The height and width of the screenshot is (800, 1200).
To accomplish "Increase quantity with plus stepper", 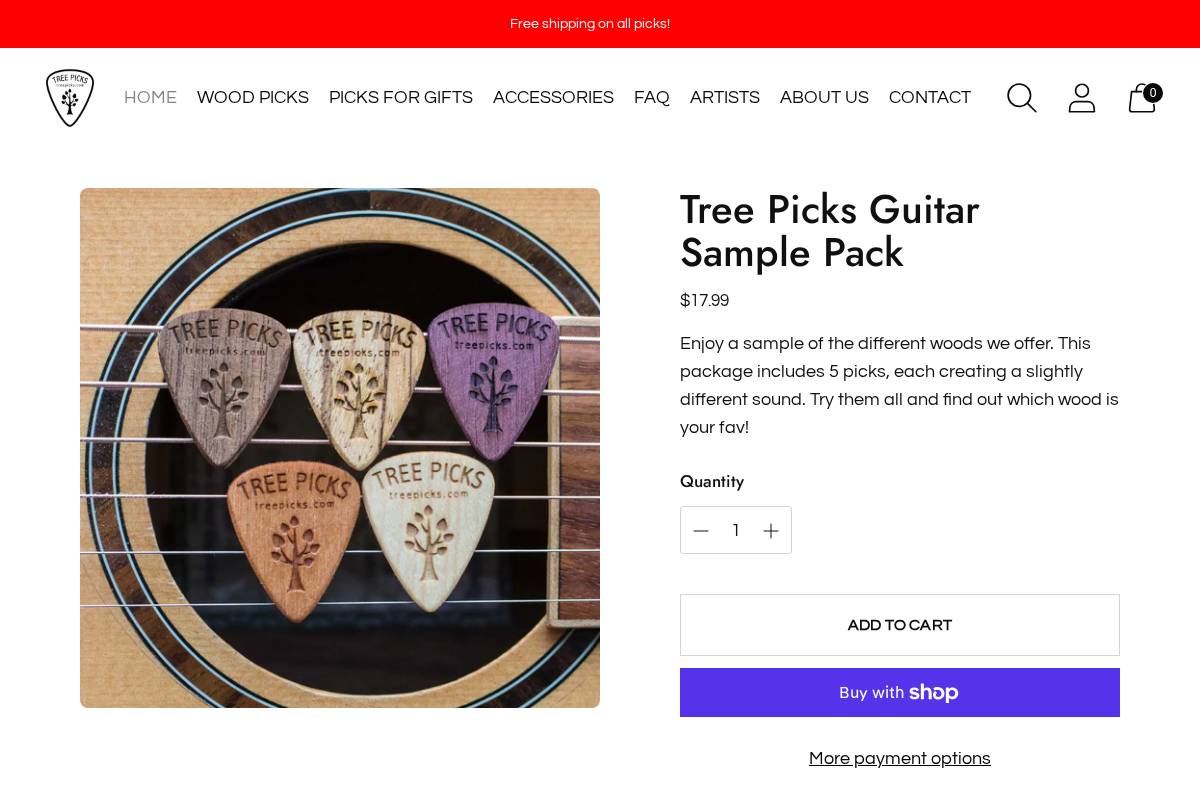I will point(771,530).
